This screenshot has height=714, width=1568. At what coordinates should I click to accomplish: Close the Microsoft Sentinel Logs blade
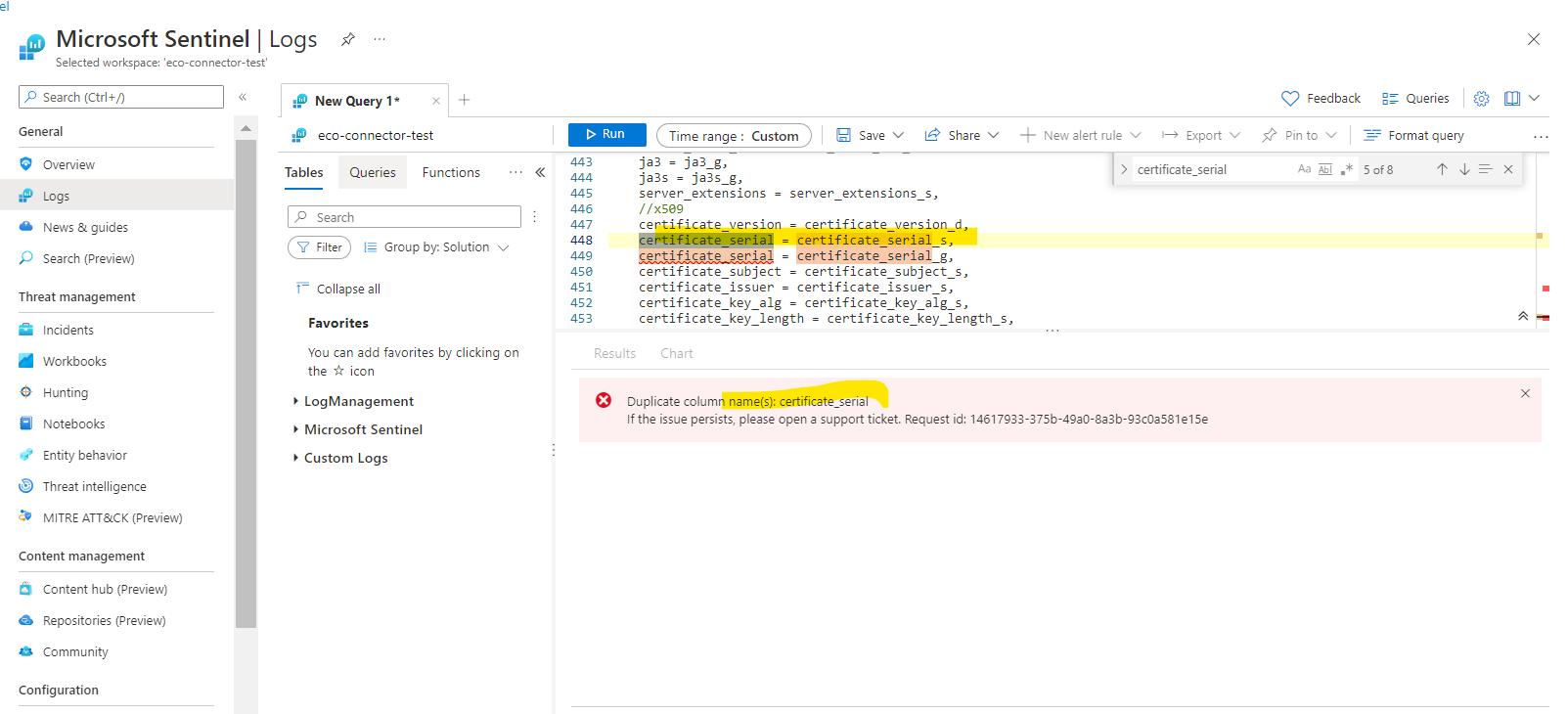tap(1533, 39)
